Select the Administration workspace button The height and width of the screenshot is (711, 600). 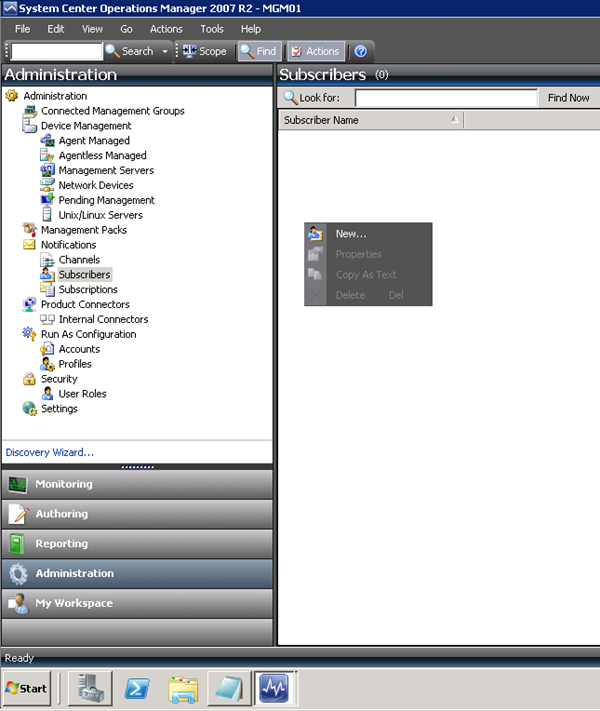tap(137, 574)
